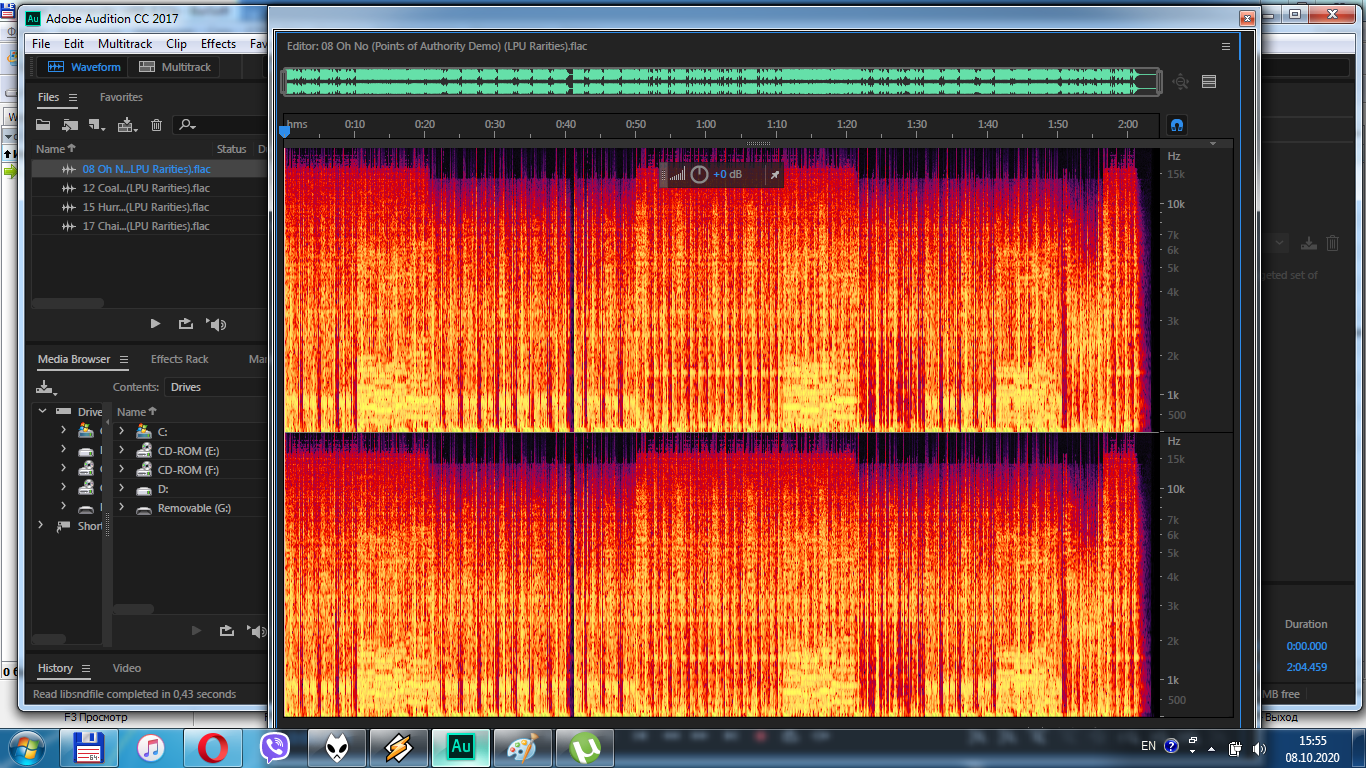Open the Paint app from the taskbar

click(522, 747)
